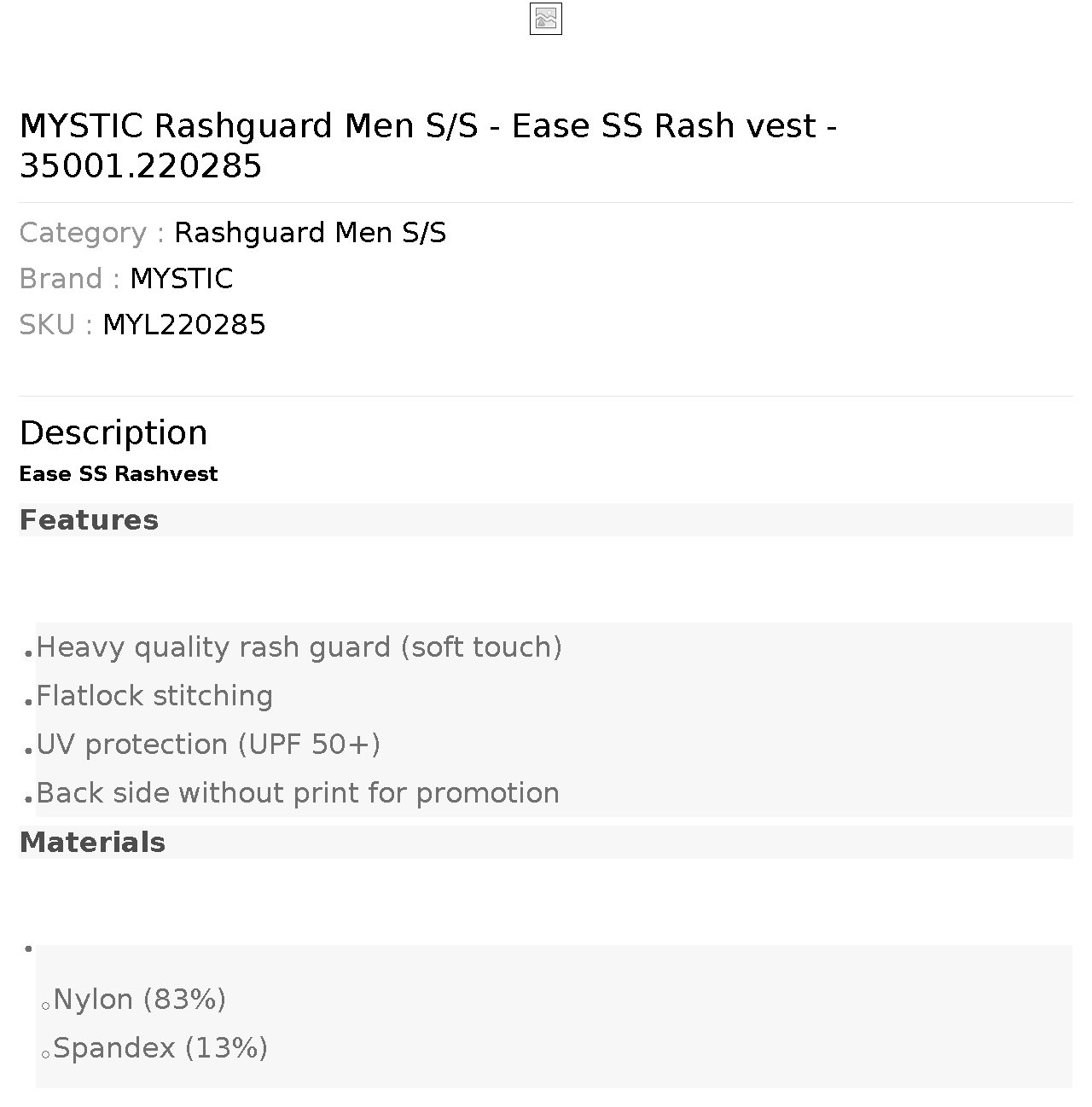Open the MYSTIC brand link
This screenshot has width=1092, height=1107.
click(x=181, y=279)
